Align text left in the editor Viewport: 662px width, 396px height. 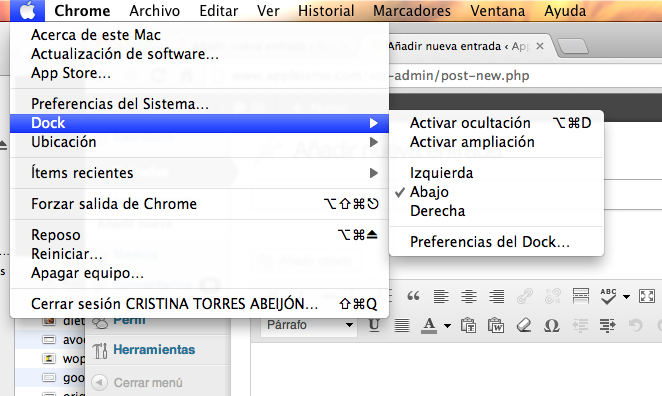pos(441,296)
